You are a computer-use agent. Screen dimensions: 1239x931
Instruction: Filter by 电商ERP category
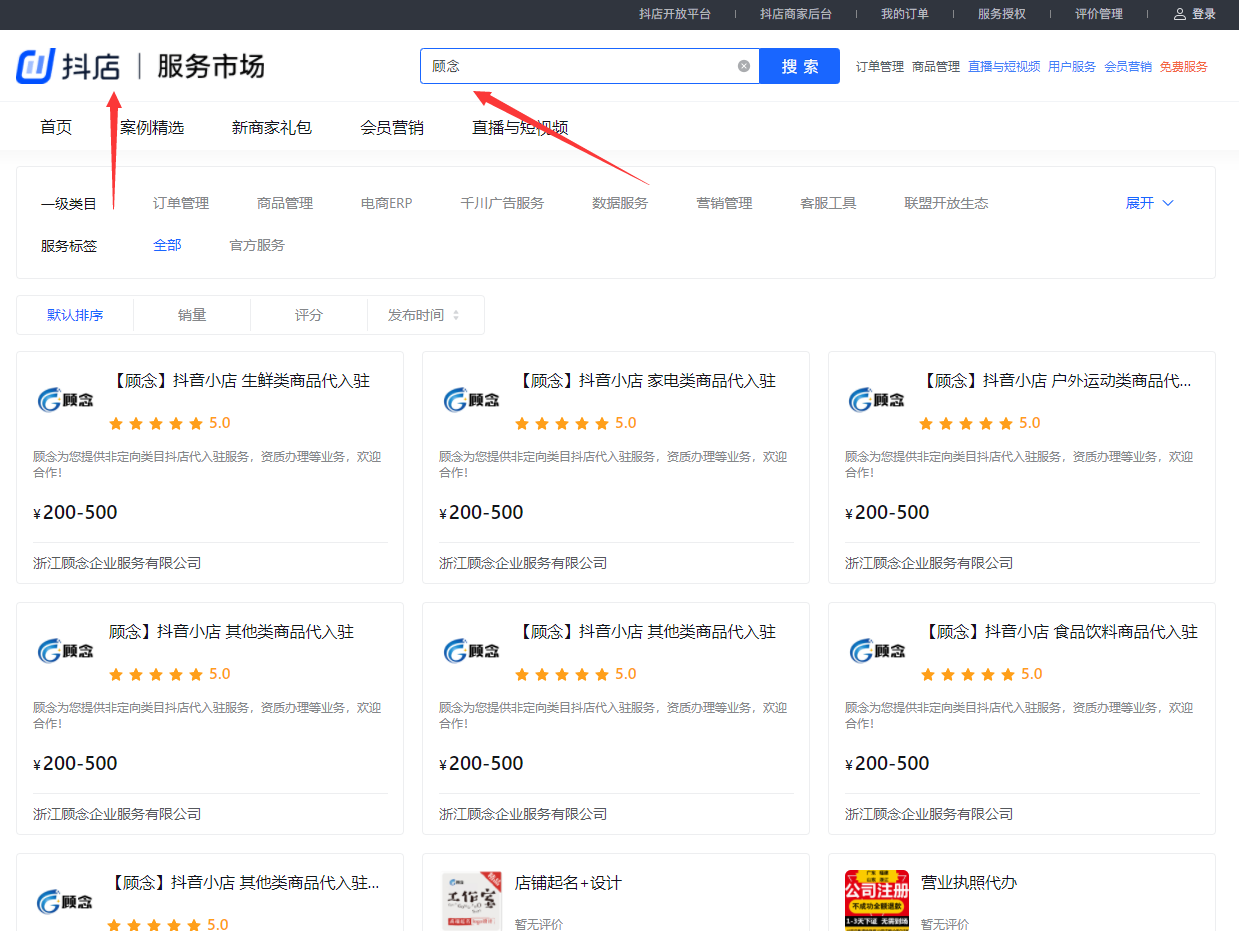click(387, 203)
